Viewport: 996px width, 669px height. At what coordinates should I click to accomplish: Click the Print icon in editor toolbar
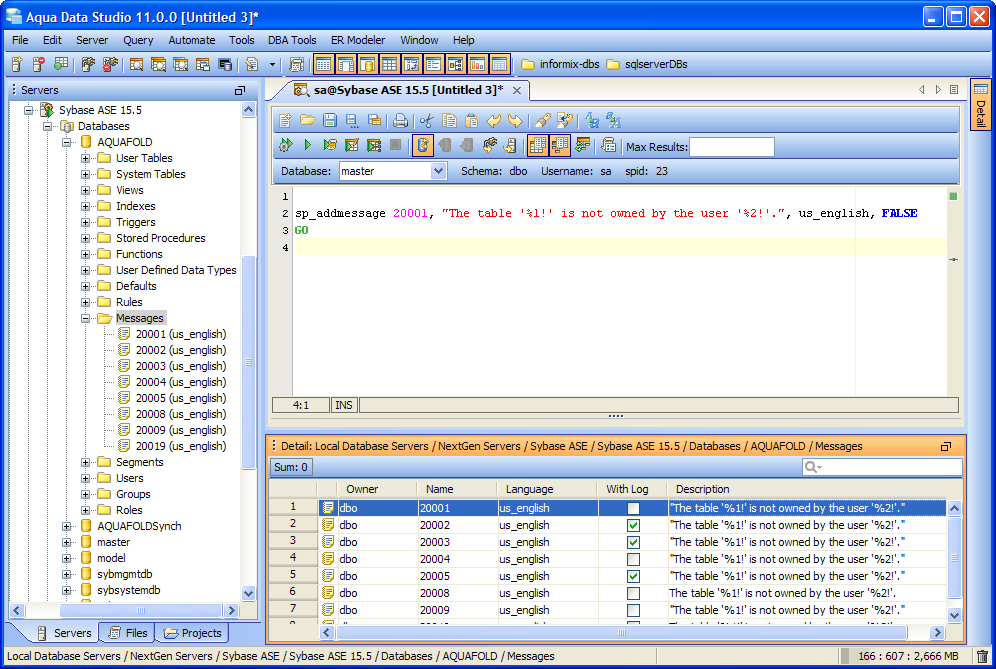tap(400, 120)
